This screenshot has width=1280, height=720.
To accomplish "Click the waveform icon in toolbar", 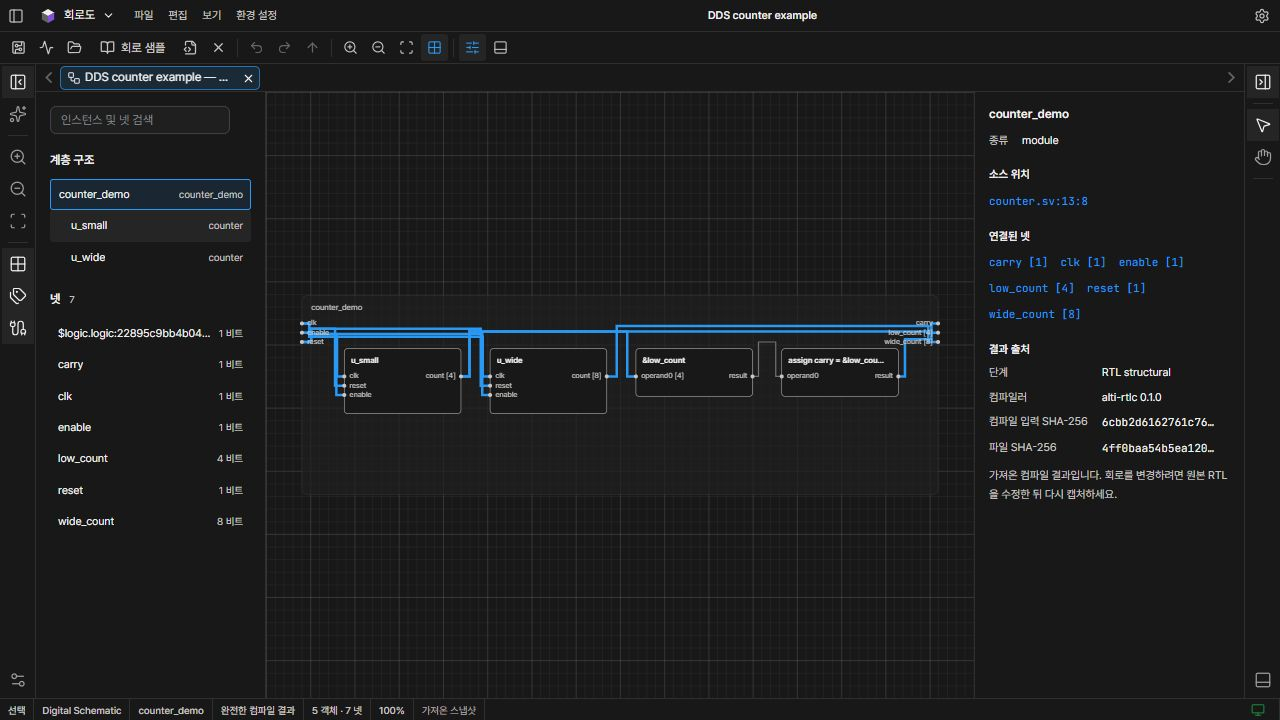I will [x=46, y=48].
